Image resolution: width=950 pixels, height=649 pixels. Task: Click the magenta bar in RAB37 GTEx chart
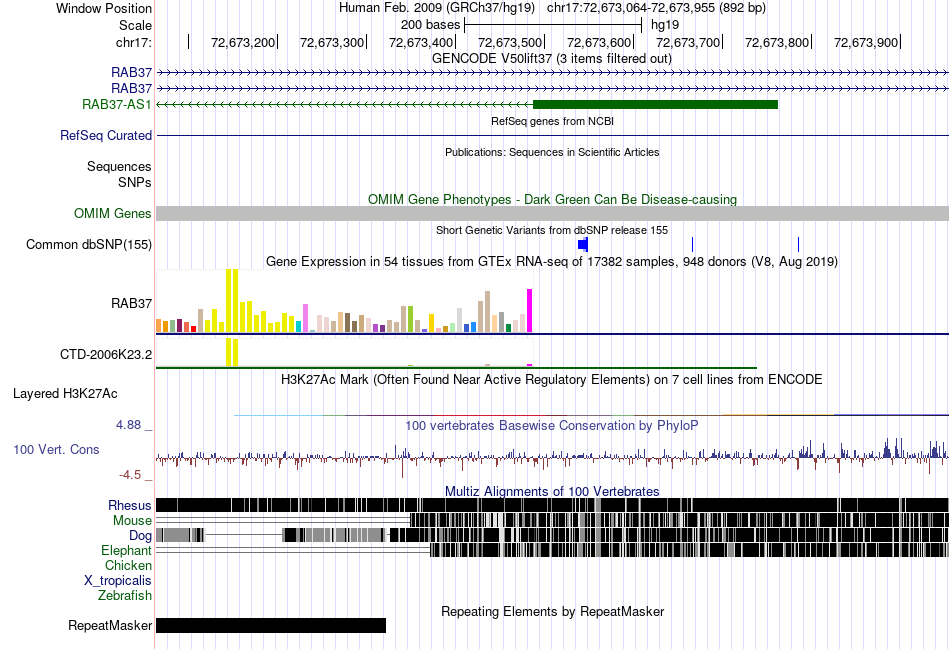[x=530, y=310]
